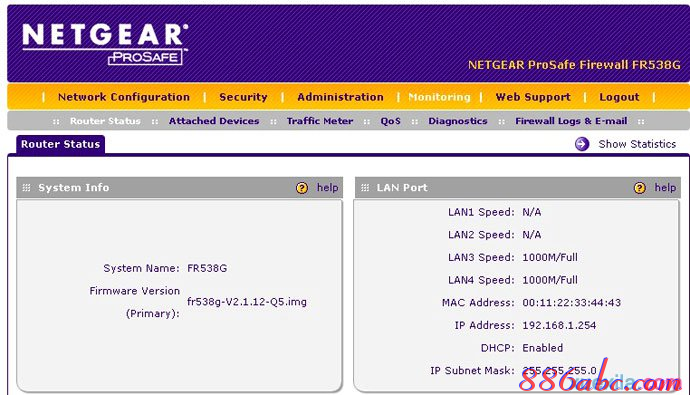Click the LAN3 Speed 1000M/Full value
This screenshot has width=690, height=395.
coord(550,257)
